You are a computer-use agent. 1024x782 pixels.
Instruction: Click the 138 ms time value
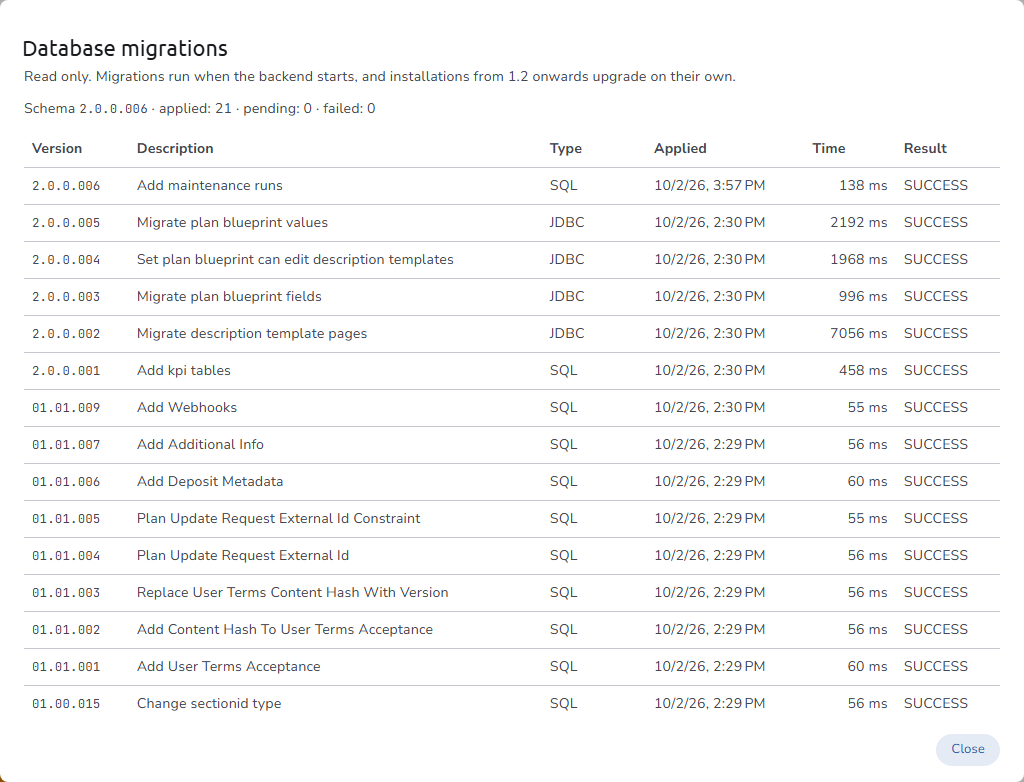[863, 186]
